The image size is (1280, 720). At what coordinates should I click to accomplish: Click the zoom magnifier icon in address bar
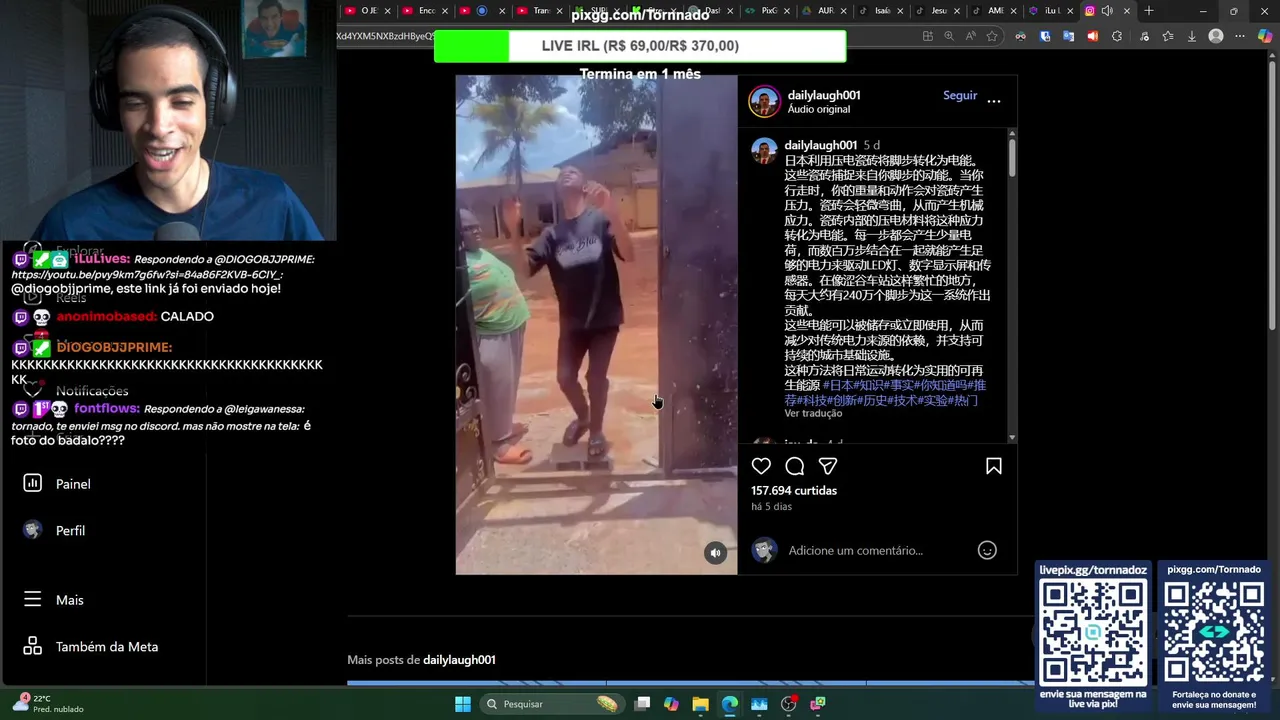[x=949, y=36]
